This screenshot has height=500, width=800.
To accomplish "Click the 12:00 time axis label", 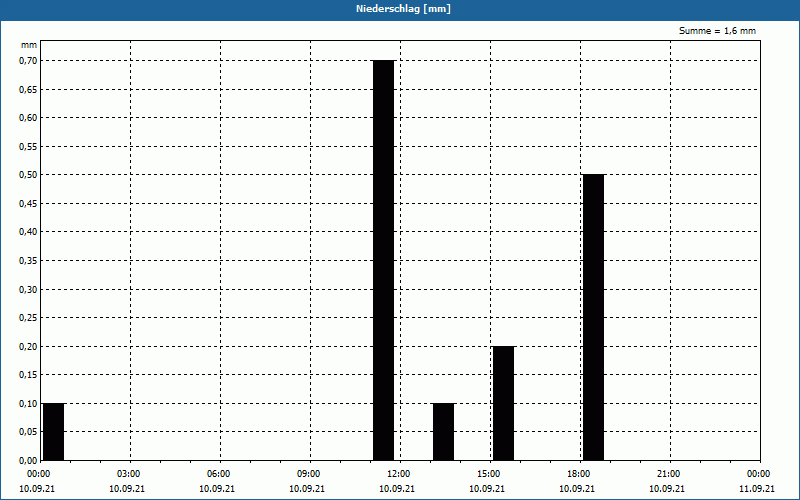I will [x=398, y=474].
